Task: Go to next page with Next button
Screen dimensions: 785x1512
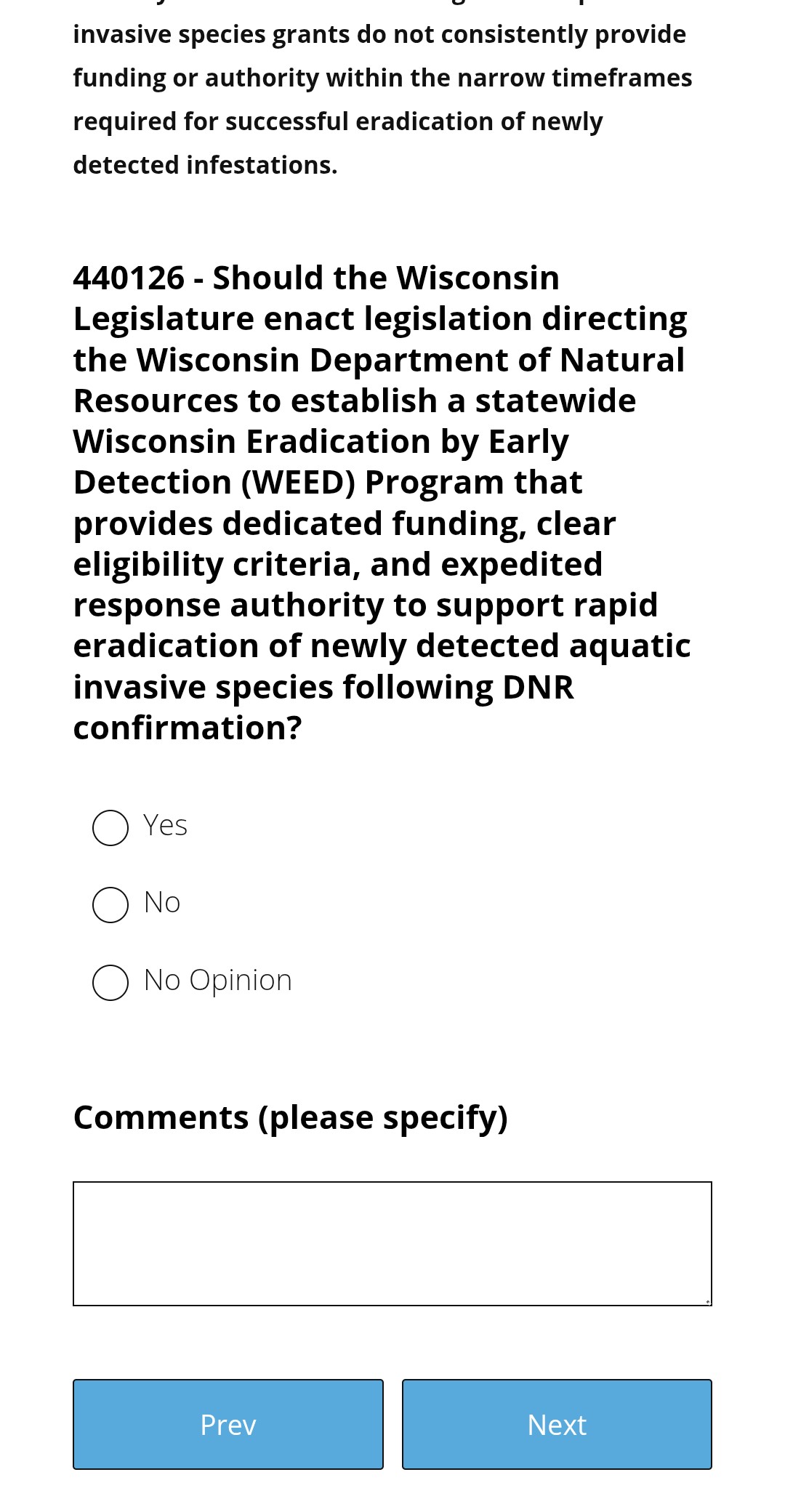Action: (557, 1424)
